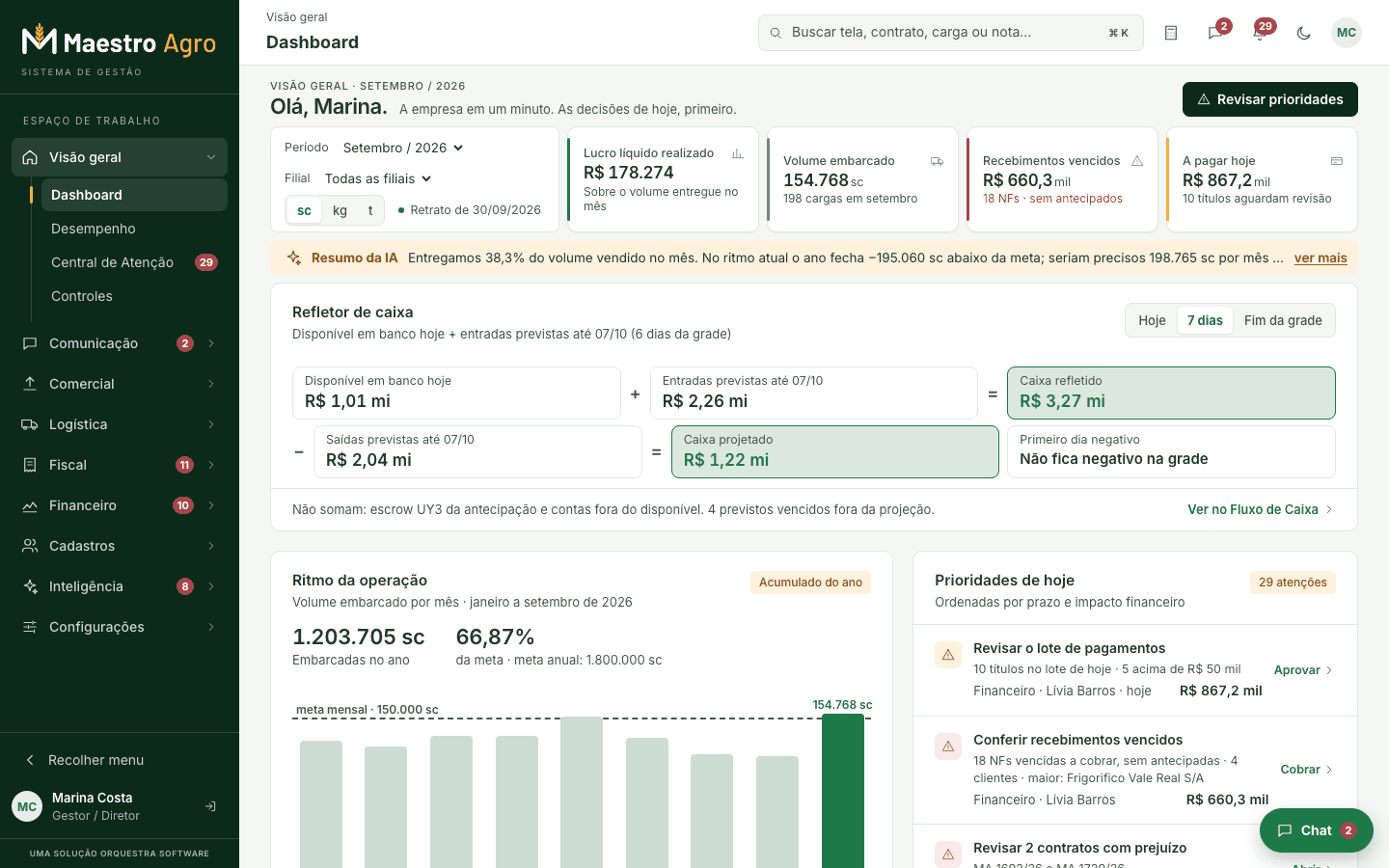Viewport: 1389px width, 868px height.
Task: Click the warning icon on Revisar 2 contratos
Action: 948,854
